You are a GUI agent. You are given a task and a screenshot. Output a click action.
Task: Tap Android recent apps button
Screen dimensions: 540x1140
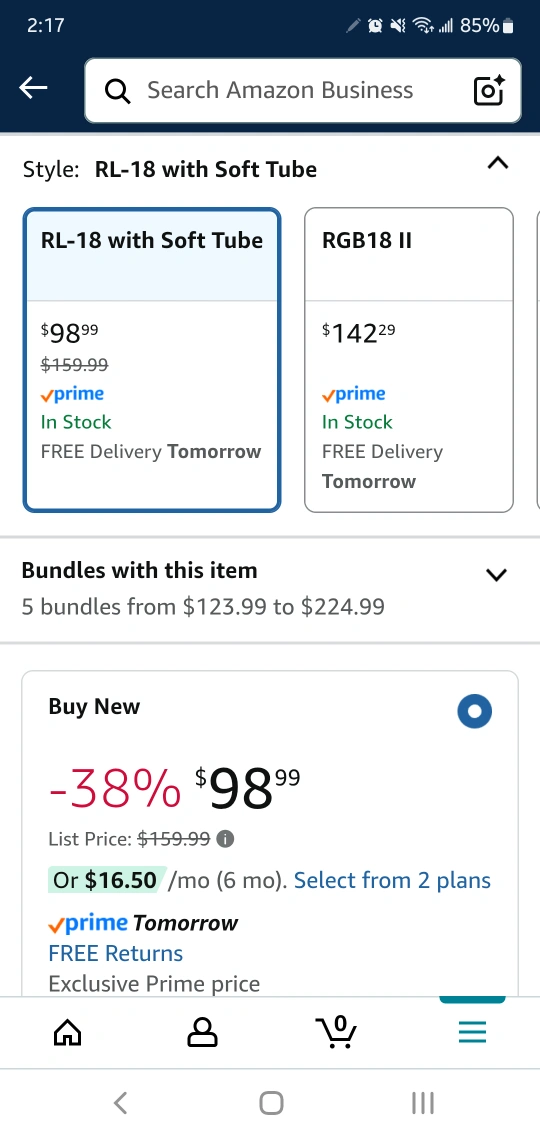coord(422,1103)
